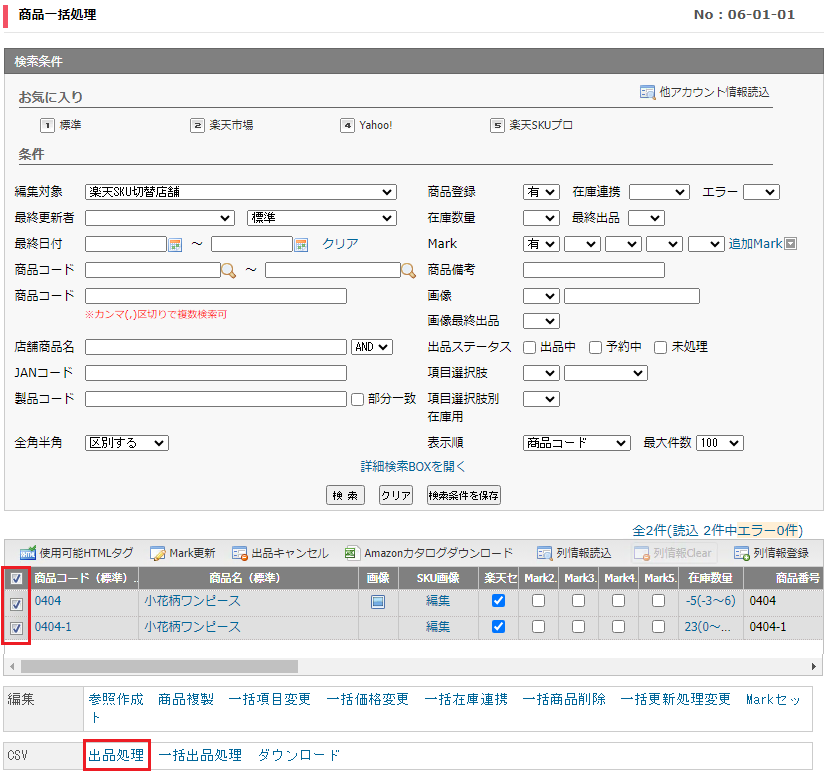Click right arrow of horizontal scrollbar

[x=814, y=667]
